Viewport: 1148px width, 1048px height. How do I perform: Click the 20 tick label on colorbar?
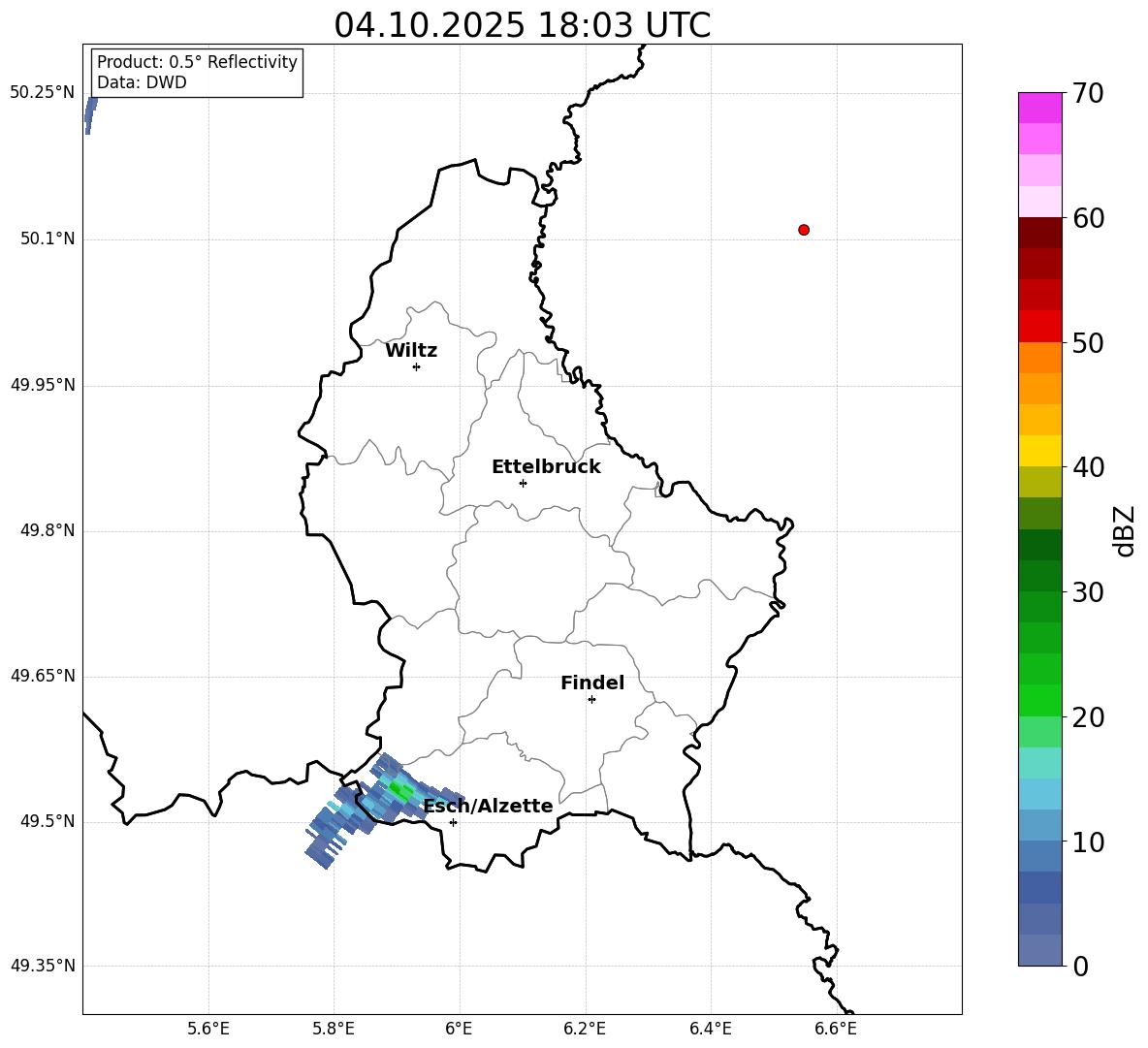(x=1088, y=717)
